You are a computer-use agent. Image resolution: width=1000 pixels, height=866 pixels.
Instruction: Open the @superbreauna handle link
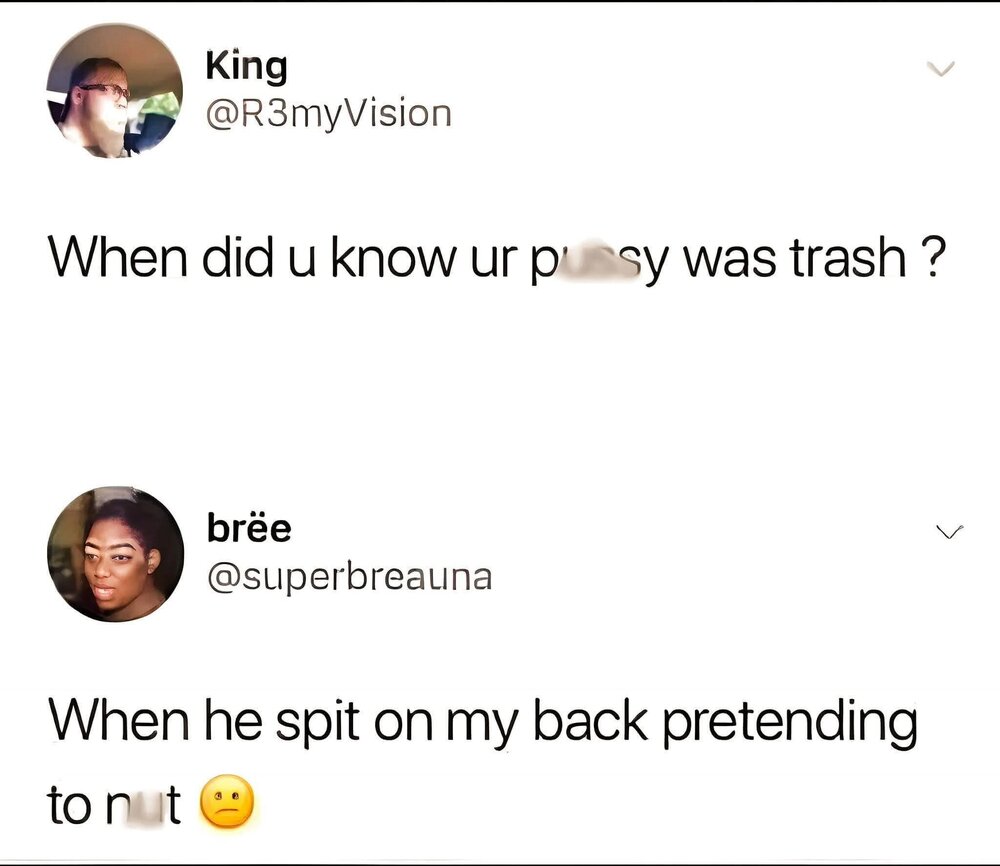point(348,575)
